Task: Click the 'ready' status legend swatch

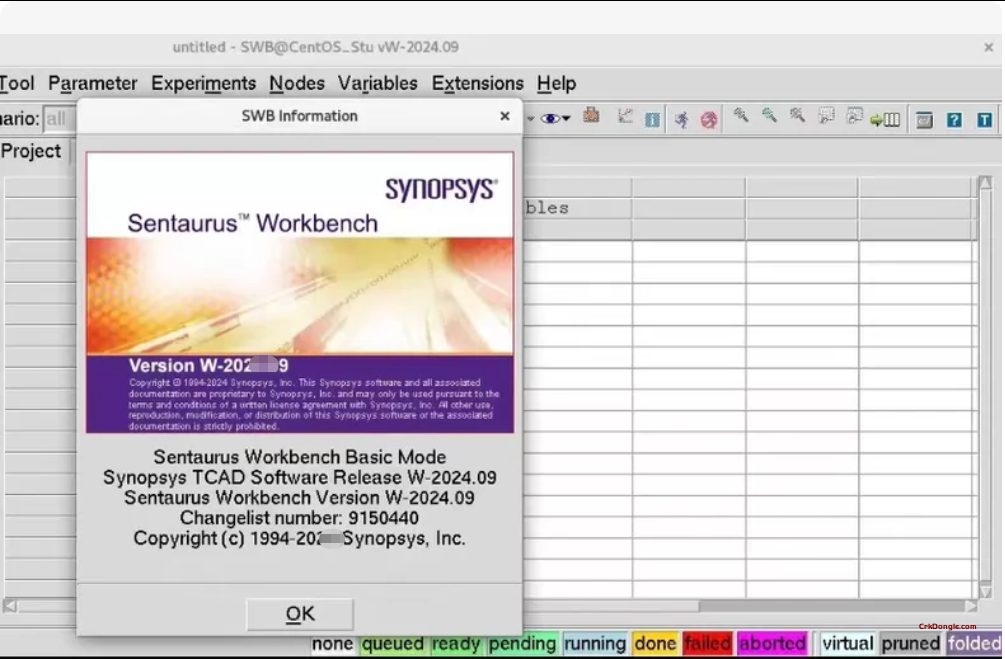Action: (456, 643)
